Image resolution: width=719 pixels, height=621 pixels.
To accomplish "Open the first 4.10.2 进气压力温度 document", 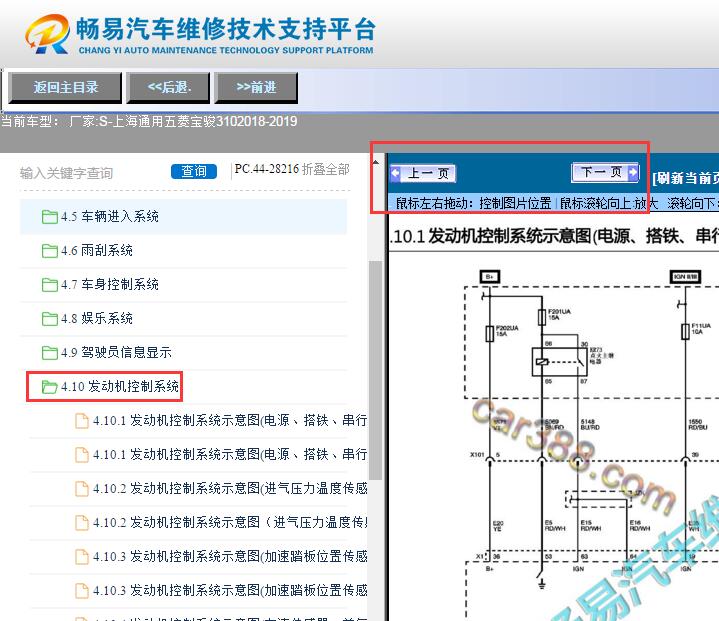I will (x=229, y=488).
